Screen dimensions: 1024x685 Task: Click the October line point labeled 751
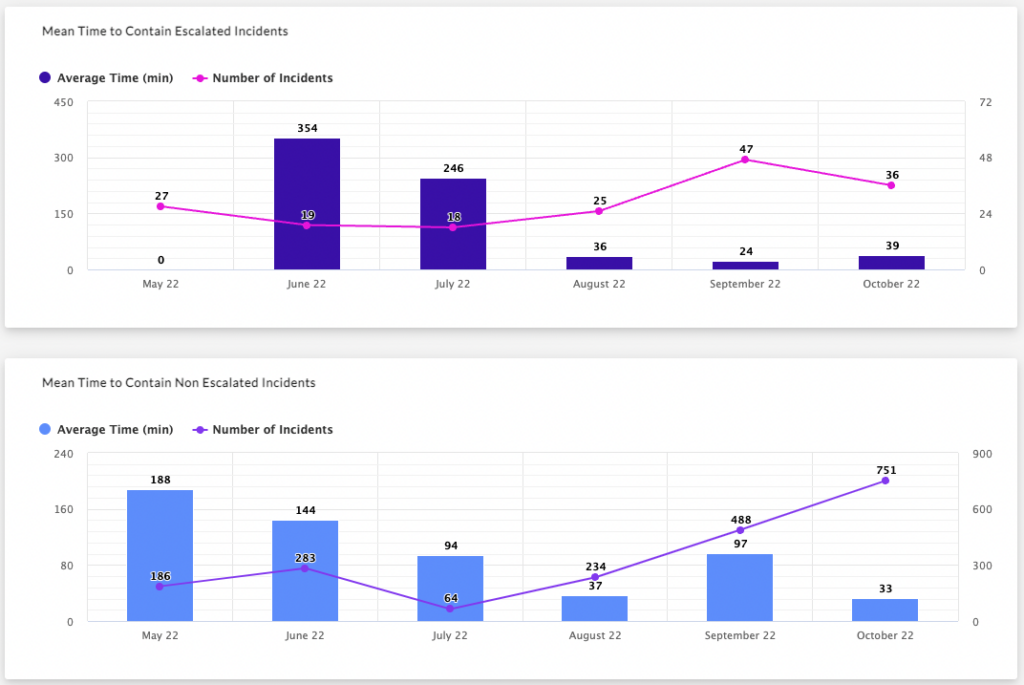click(885, 481)
